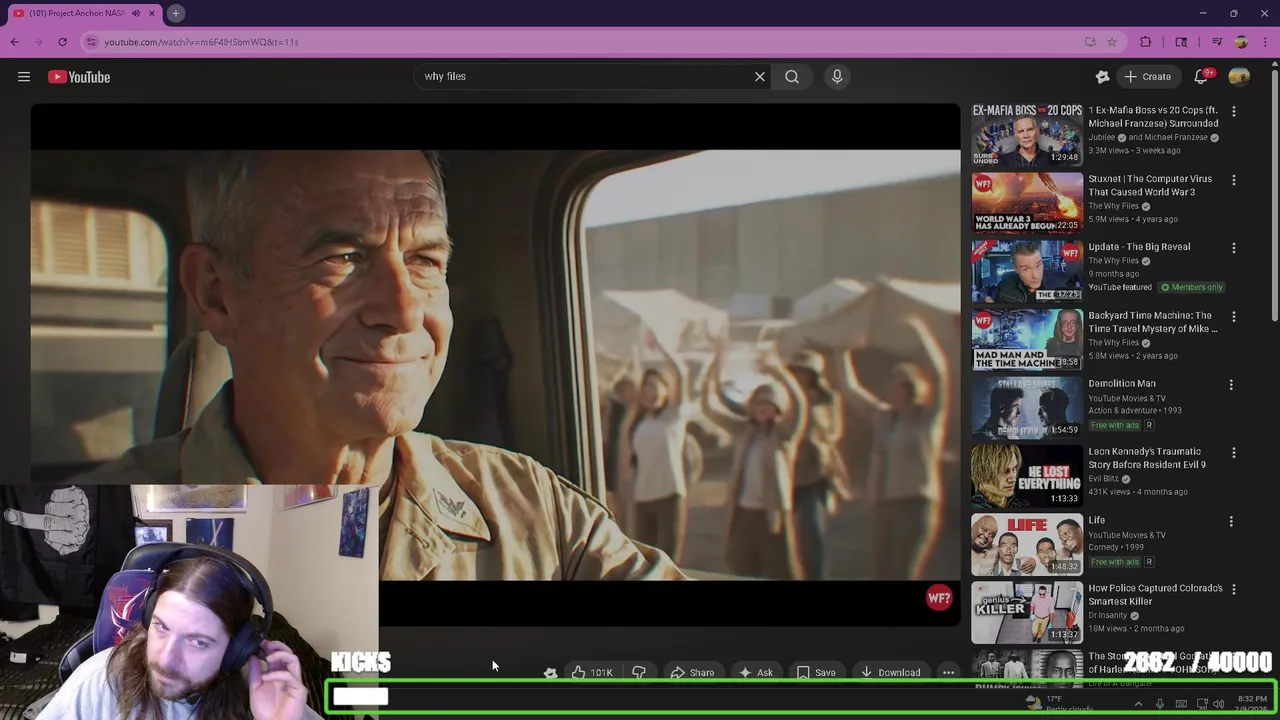This screenshot has height=720, width=1280.
Task: Open options for the movie Life
Action: tap(1231, 521)
